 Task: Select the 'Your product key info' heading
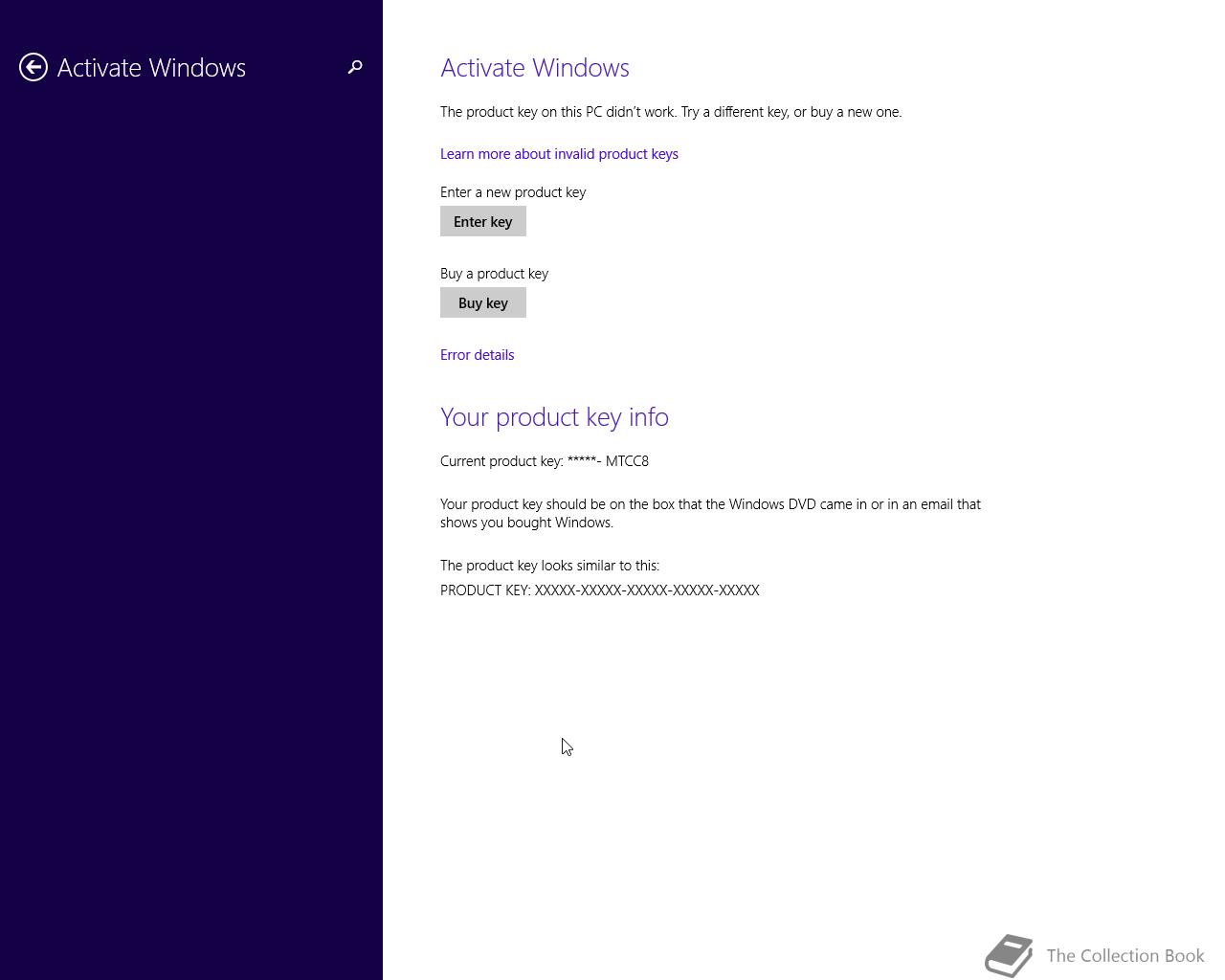click(554, 417)
